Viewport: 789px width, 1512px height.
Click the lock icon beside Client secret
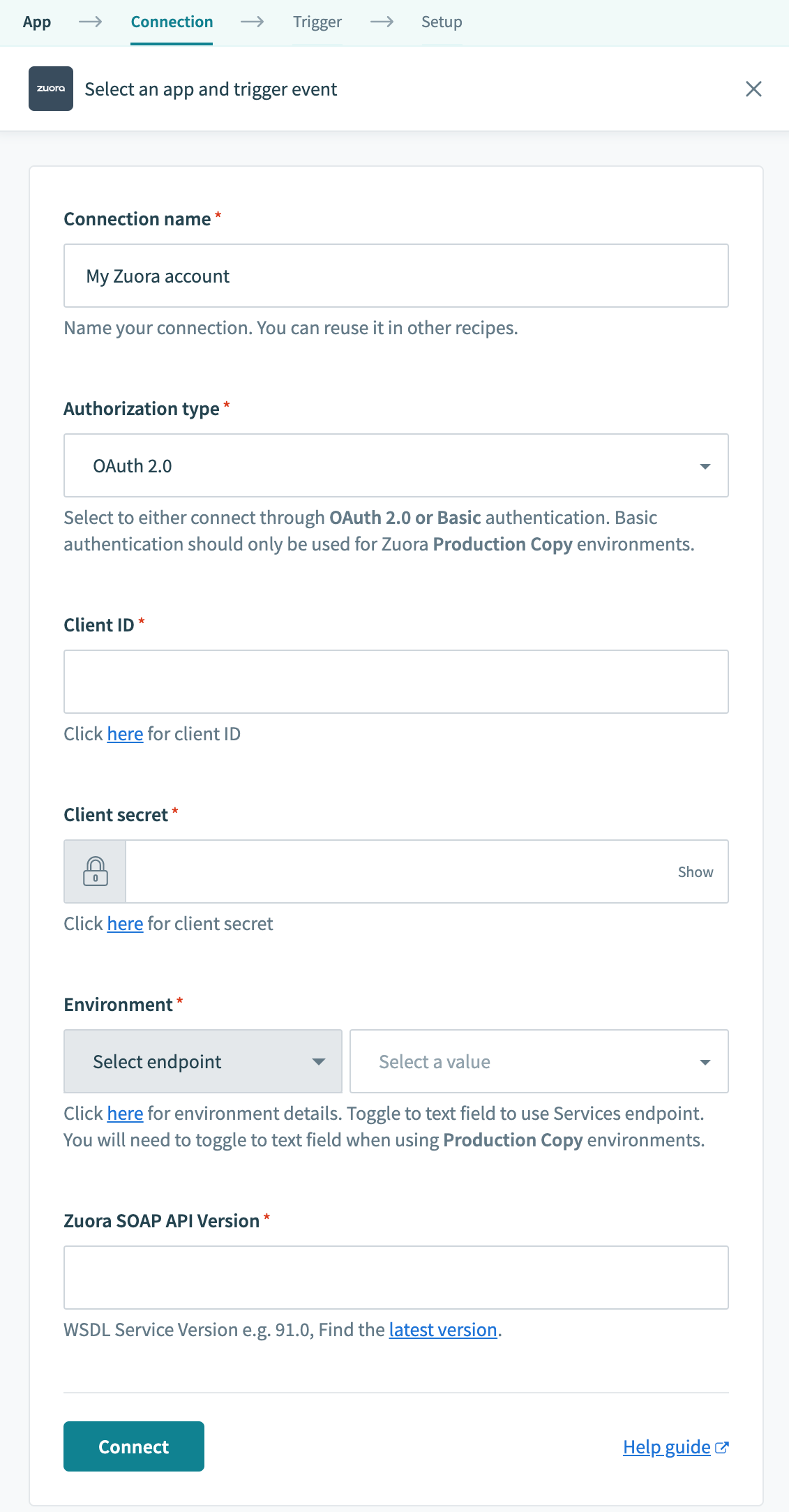click(x=95, y=871)
